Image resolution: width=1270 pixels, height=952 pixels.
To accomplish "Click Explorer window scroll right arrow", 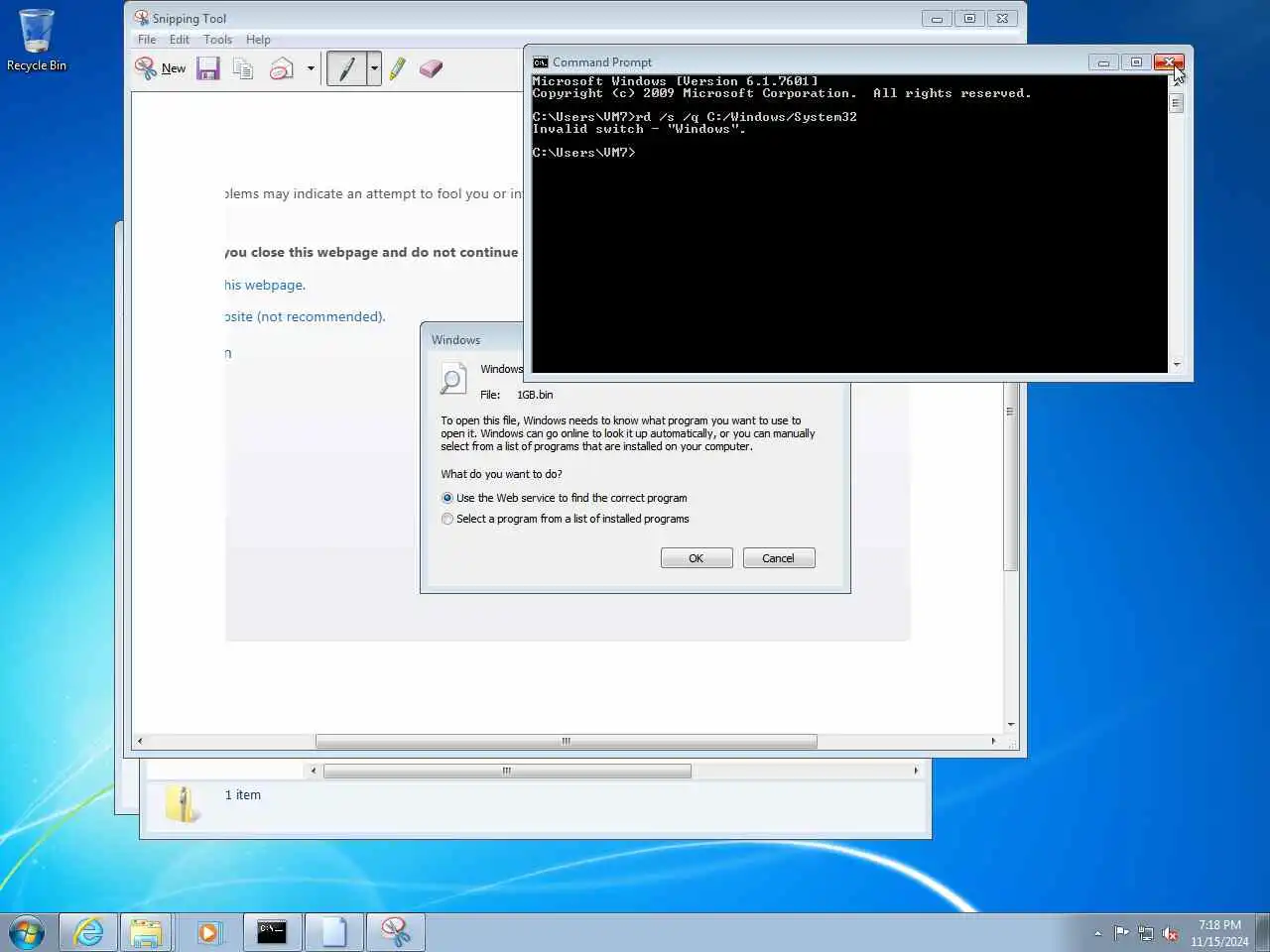I will pyautogui.click(x=916, y=771).
